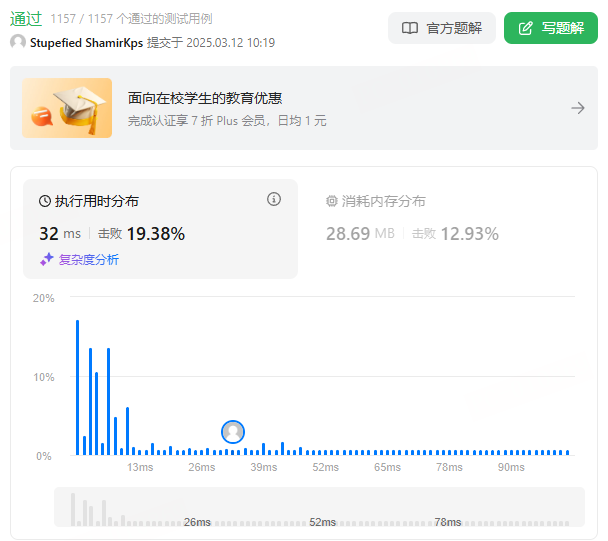This screenshot has width=608, height=541.
Task: Click the 1157 / 1157 test cases text
Action: pos(131,19)
